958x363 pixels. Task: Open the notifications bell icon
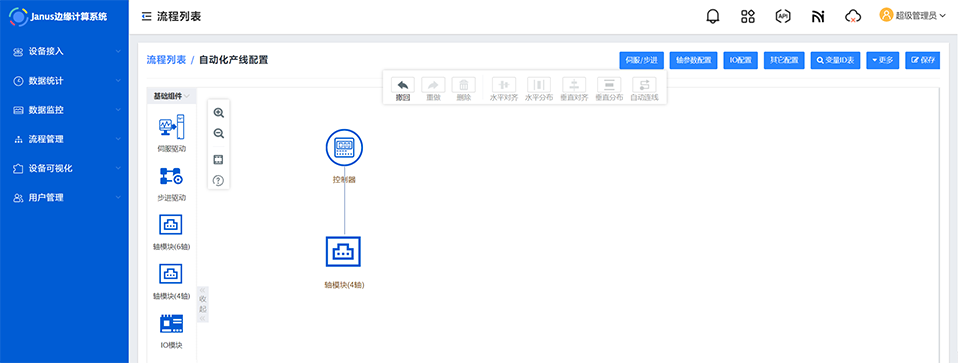tap(713, 17)
